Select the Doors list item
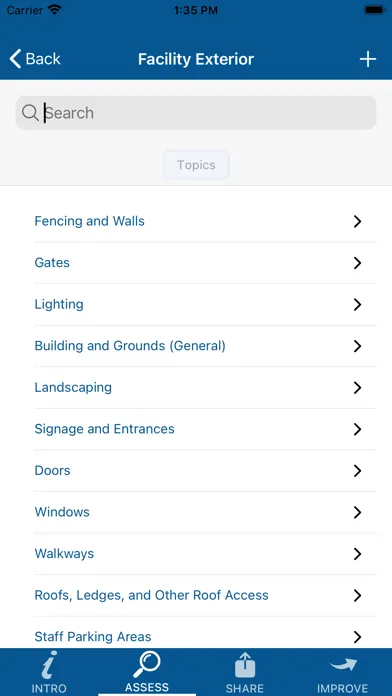 [x=205, y=471]
